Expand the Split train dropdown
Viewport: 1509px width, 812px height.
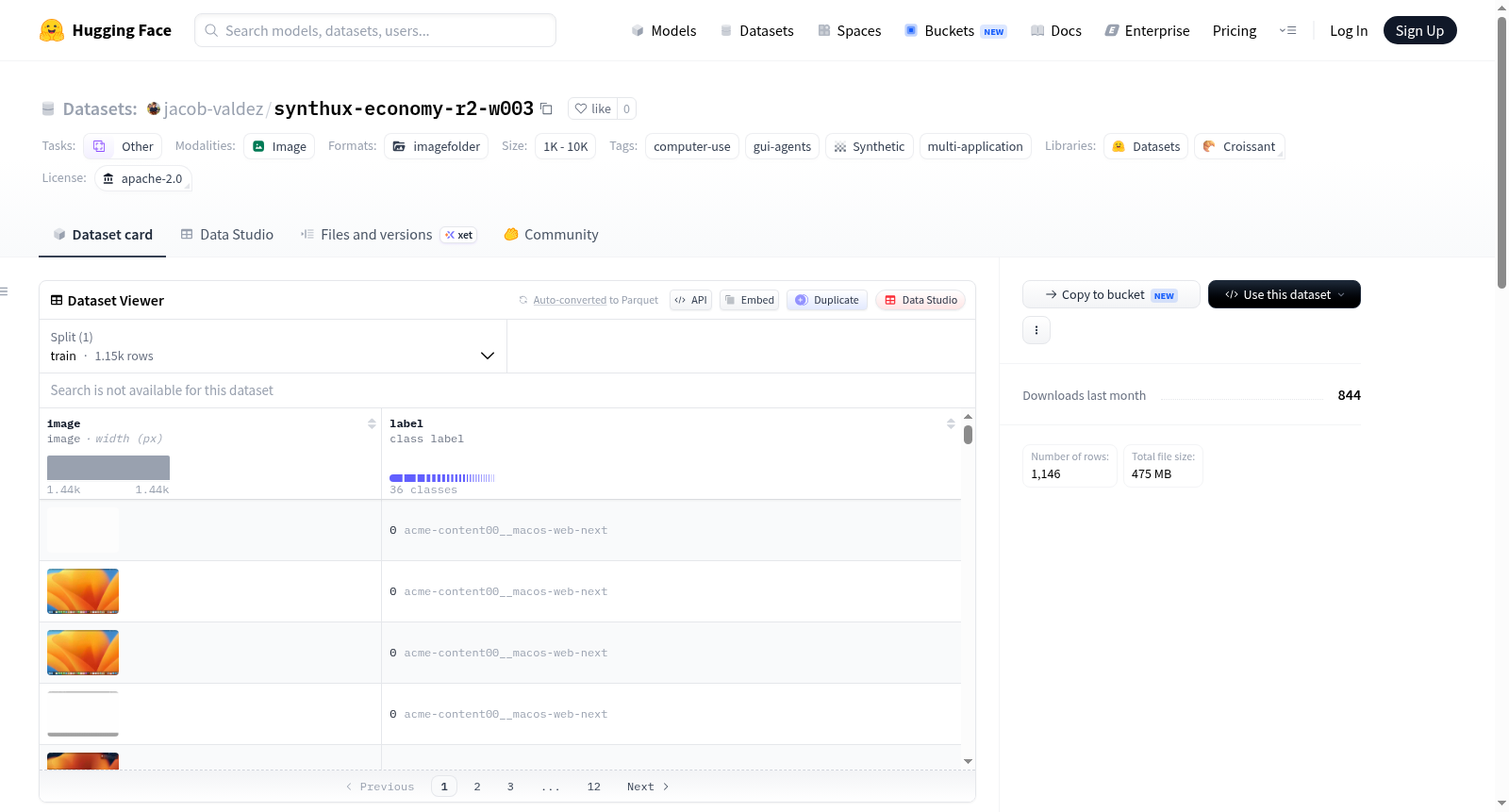tap(274, 346)
